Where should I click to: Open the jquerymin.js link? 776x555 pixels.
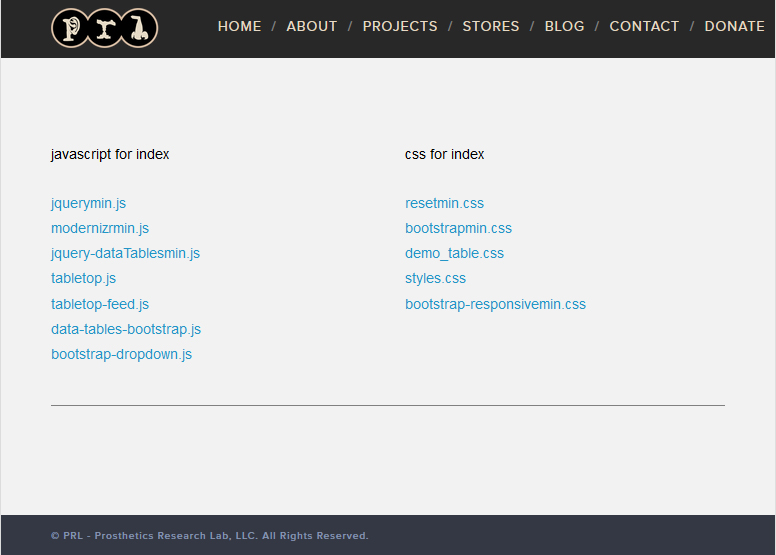pyautogui.click(x=89, y=203)
